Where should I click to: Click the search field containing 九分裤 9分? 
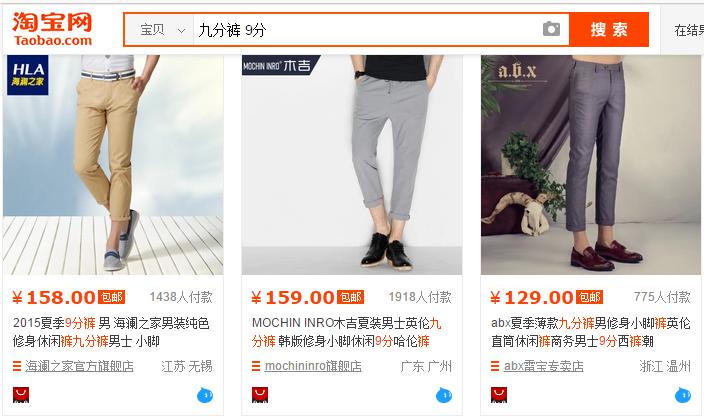pos(368,30)
